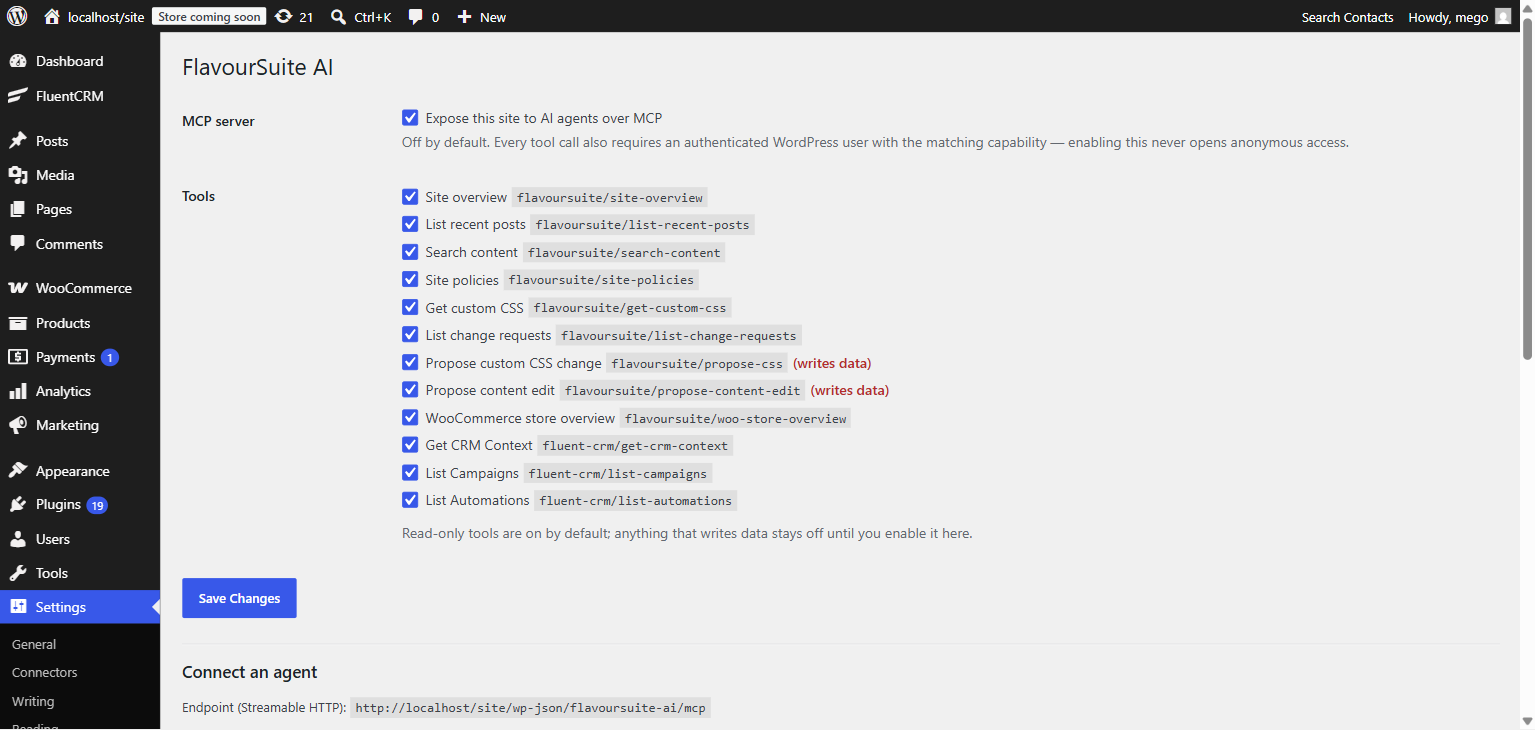Click the flavoursuite/propose-css code label
Screen dimensions: 1535x730
coord(697,364)
